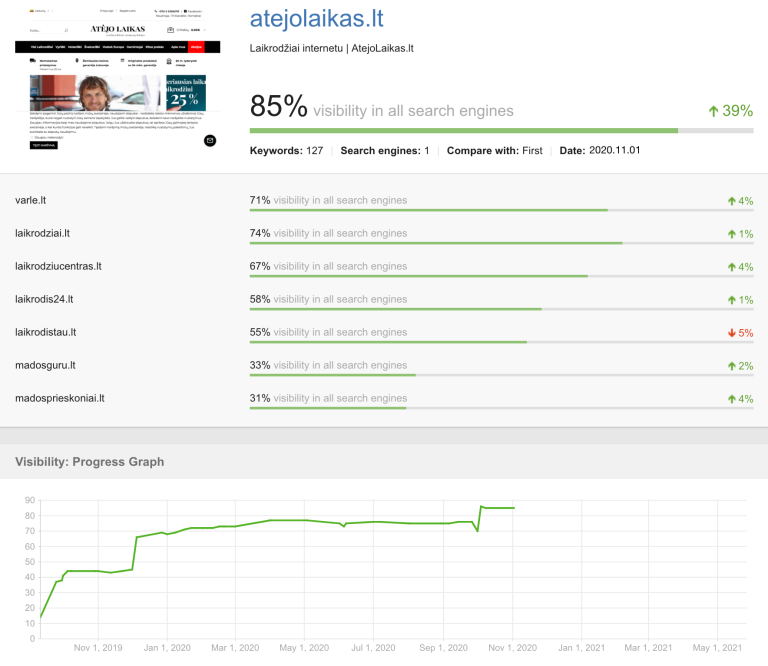This screenshot has height=666, width=768.
Task: Click the mail icon in the site preview
Action: (210, 141)
